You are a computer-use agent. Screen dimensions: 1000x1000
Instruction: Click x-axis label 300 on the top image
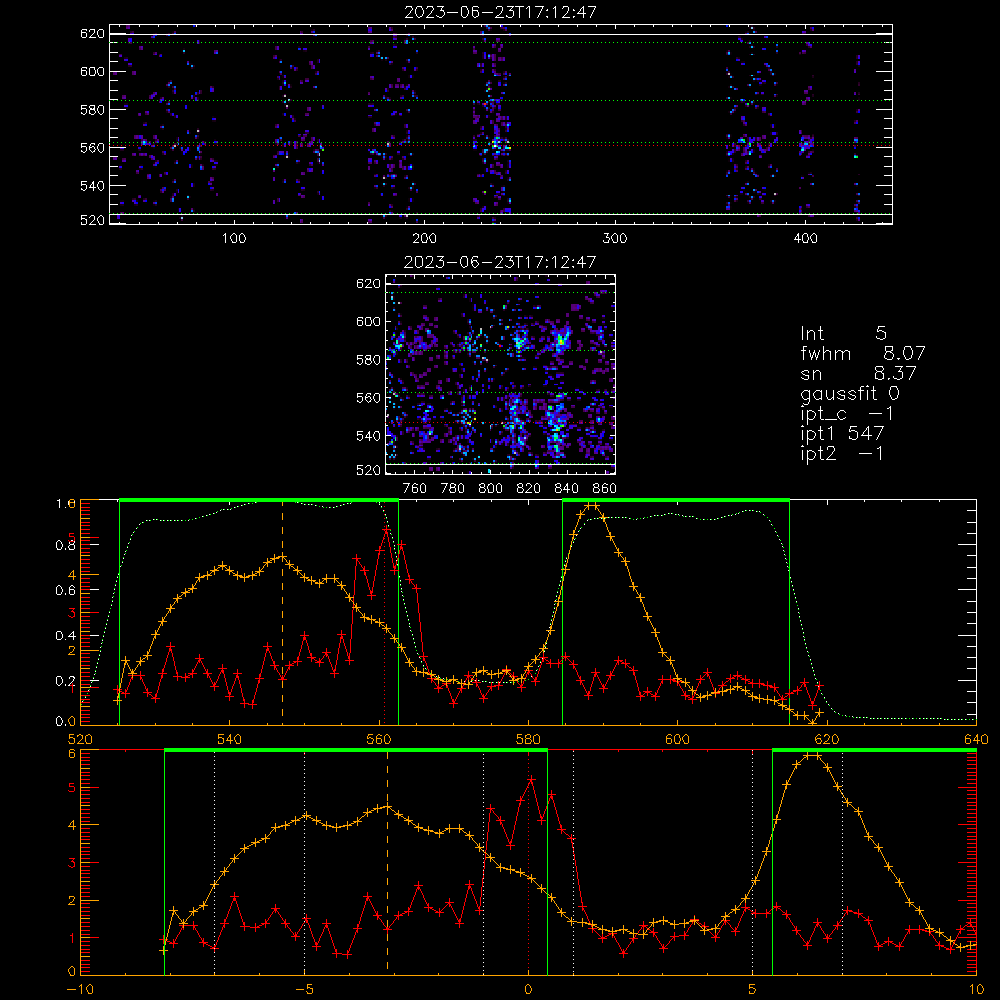point(615,239)
